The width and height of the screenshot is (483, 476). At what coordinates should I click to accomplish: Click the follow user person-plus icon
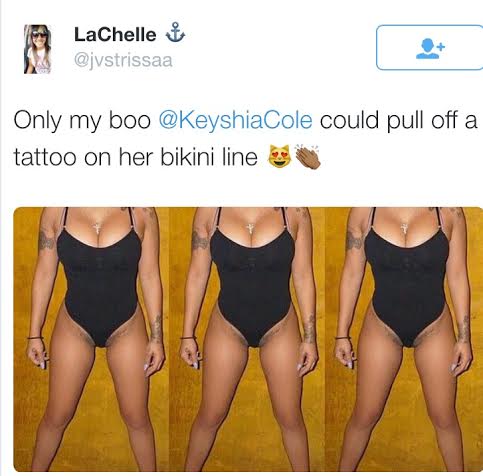click(x=430, y=49)
